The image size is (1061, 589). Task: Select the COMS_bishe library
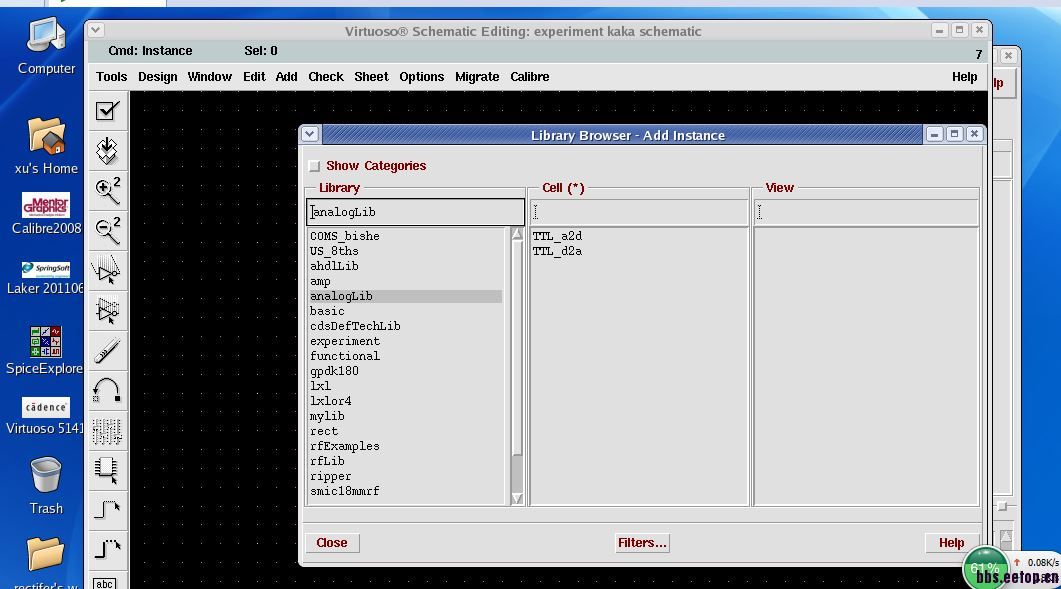coord(344,236)
